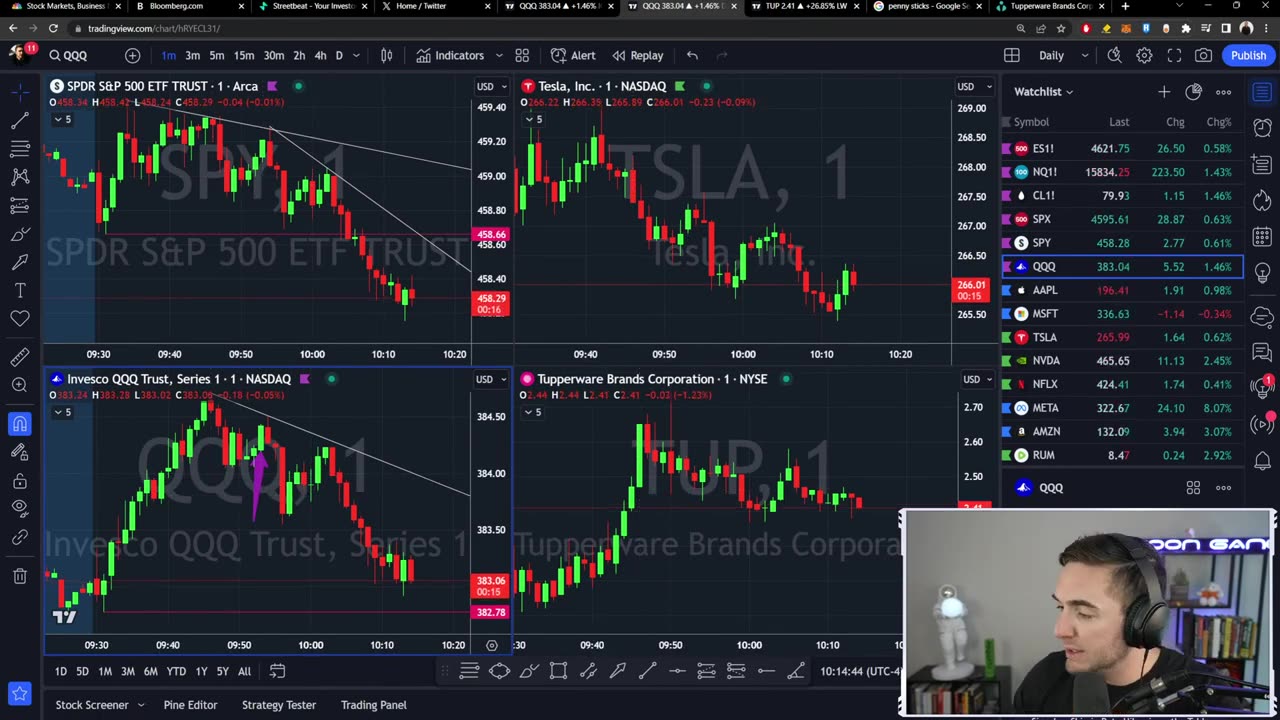Open the Indicators dialog
This screenshot has height=720, width=1280.
tap(450, 56)
